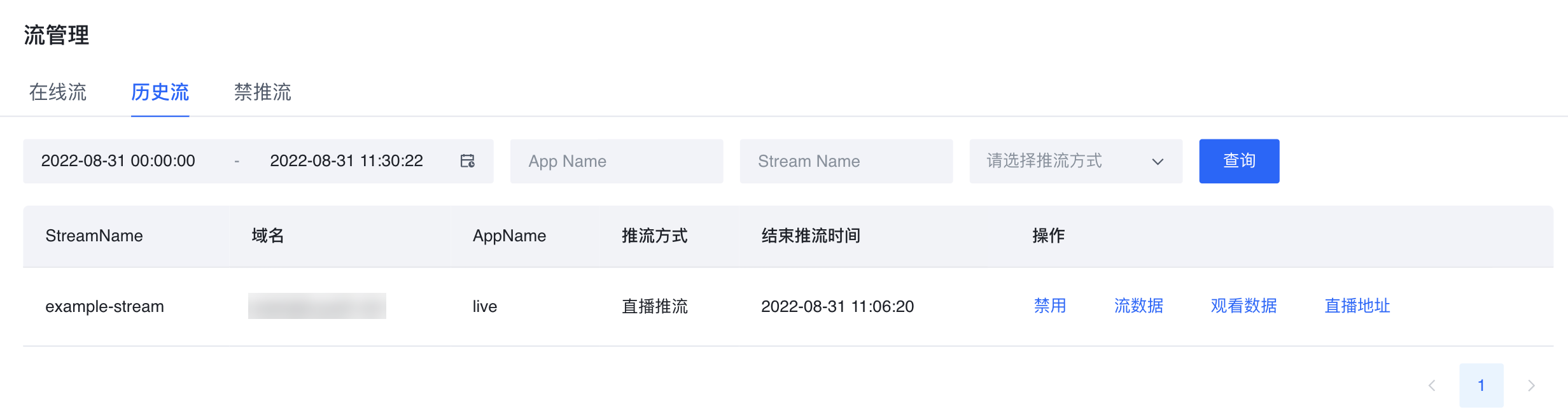Switch to the 在线流 tab
This screenshot has height=410, width=1568.
tap(58, 92)
